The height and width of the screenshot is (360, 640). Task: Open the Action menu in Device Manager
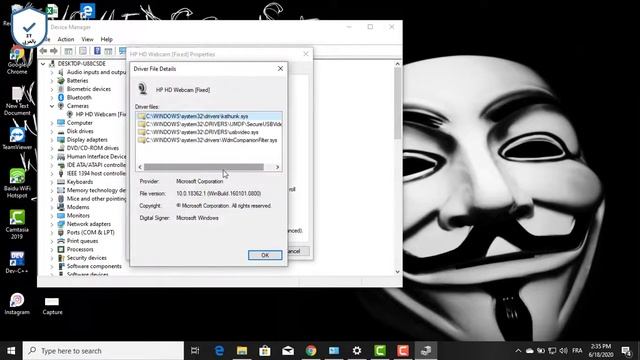tap(66, 39)
